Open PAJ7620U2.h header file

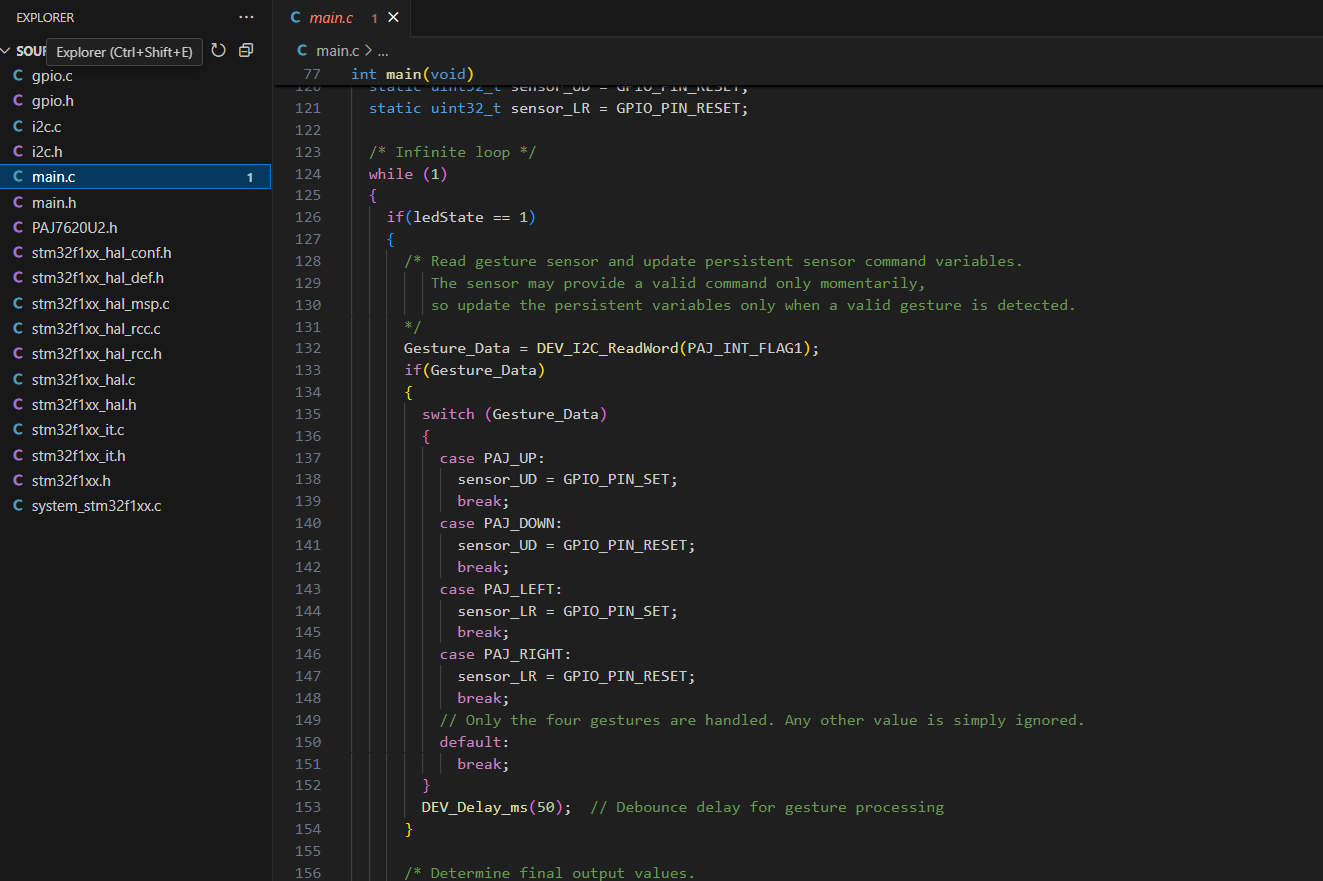click(x=74, y=228)
